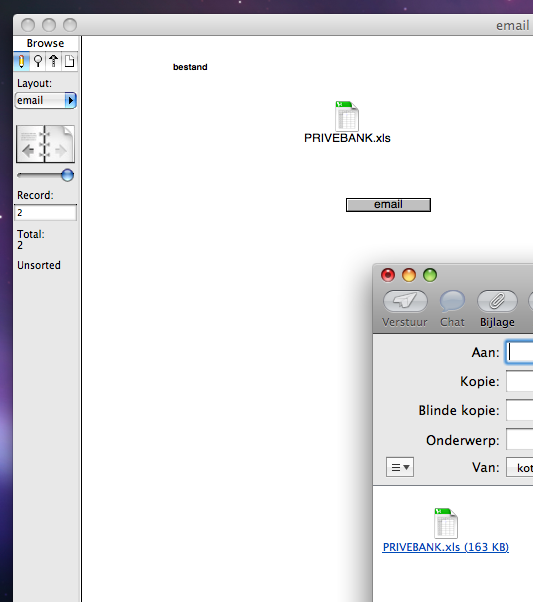Open header fields options dropdown
This screenshot has height=602, width=533.
[x=400, y=467]
